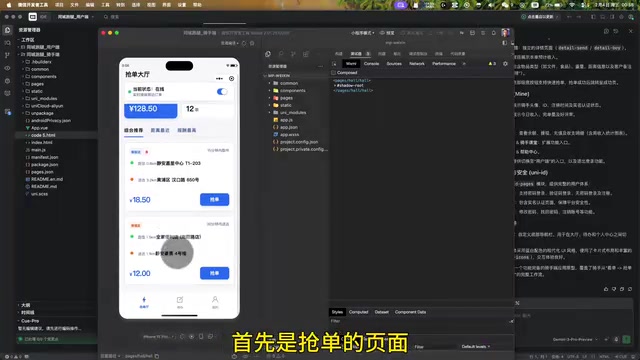Open manifest.json in the file explorer

[44, 158]
